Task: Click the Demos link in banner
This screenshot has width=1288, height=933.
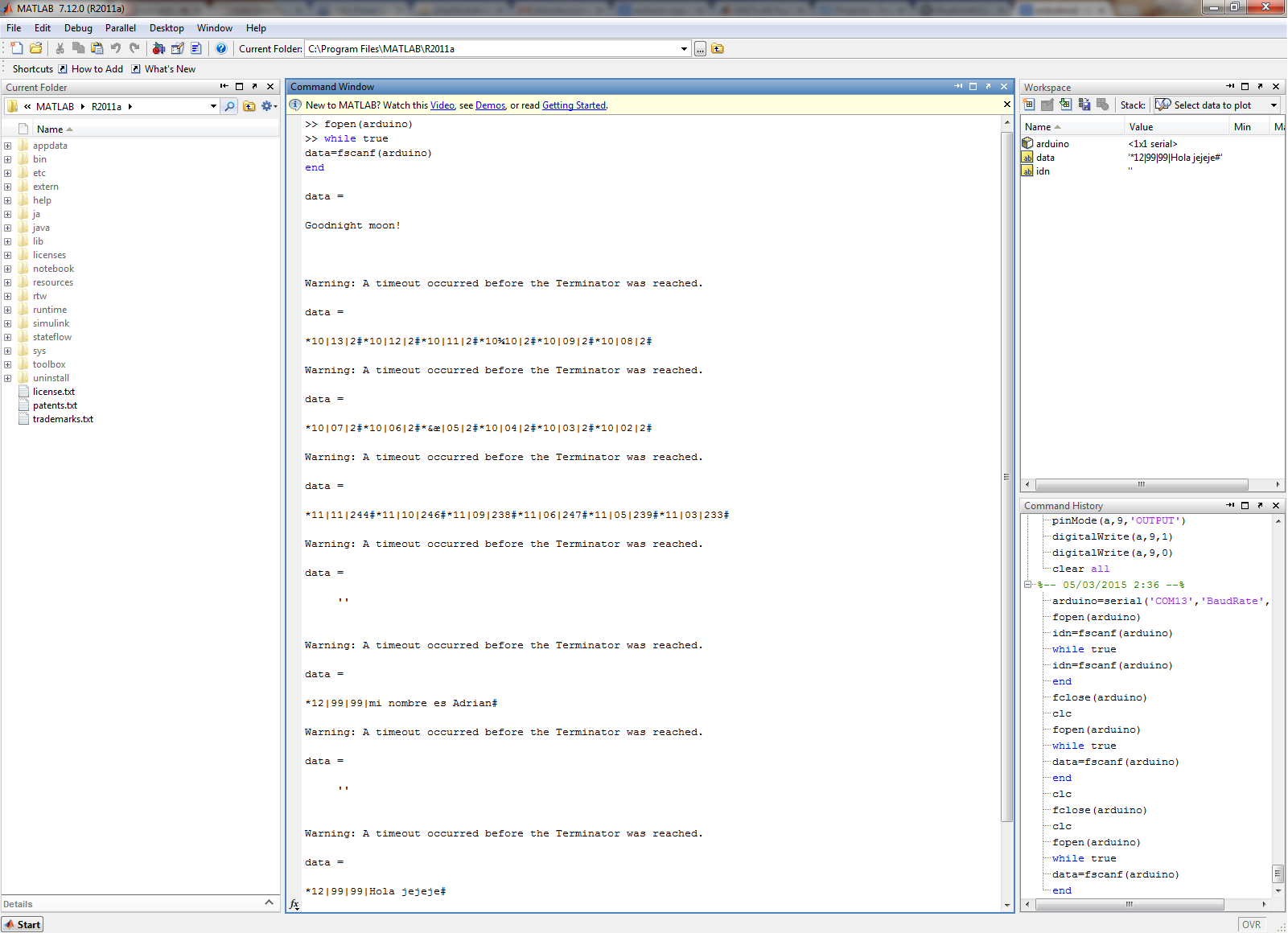Action: (x=490, y=105)
